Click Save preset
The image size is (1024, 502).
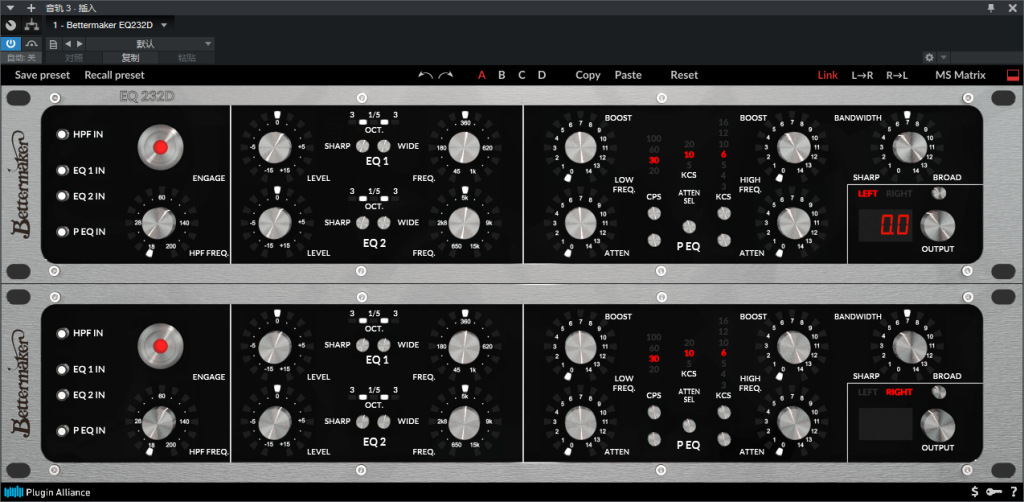point(42,75)
